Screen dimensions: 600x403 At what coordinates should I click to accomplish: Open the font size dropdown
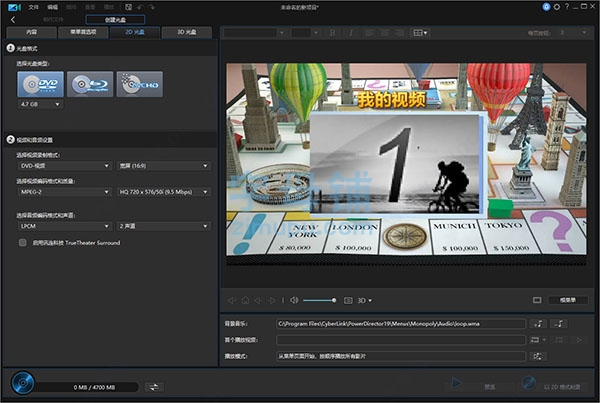(x=305, y=33)
